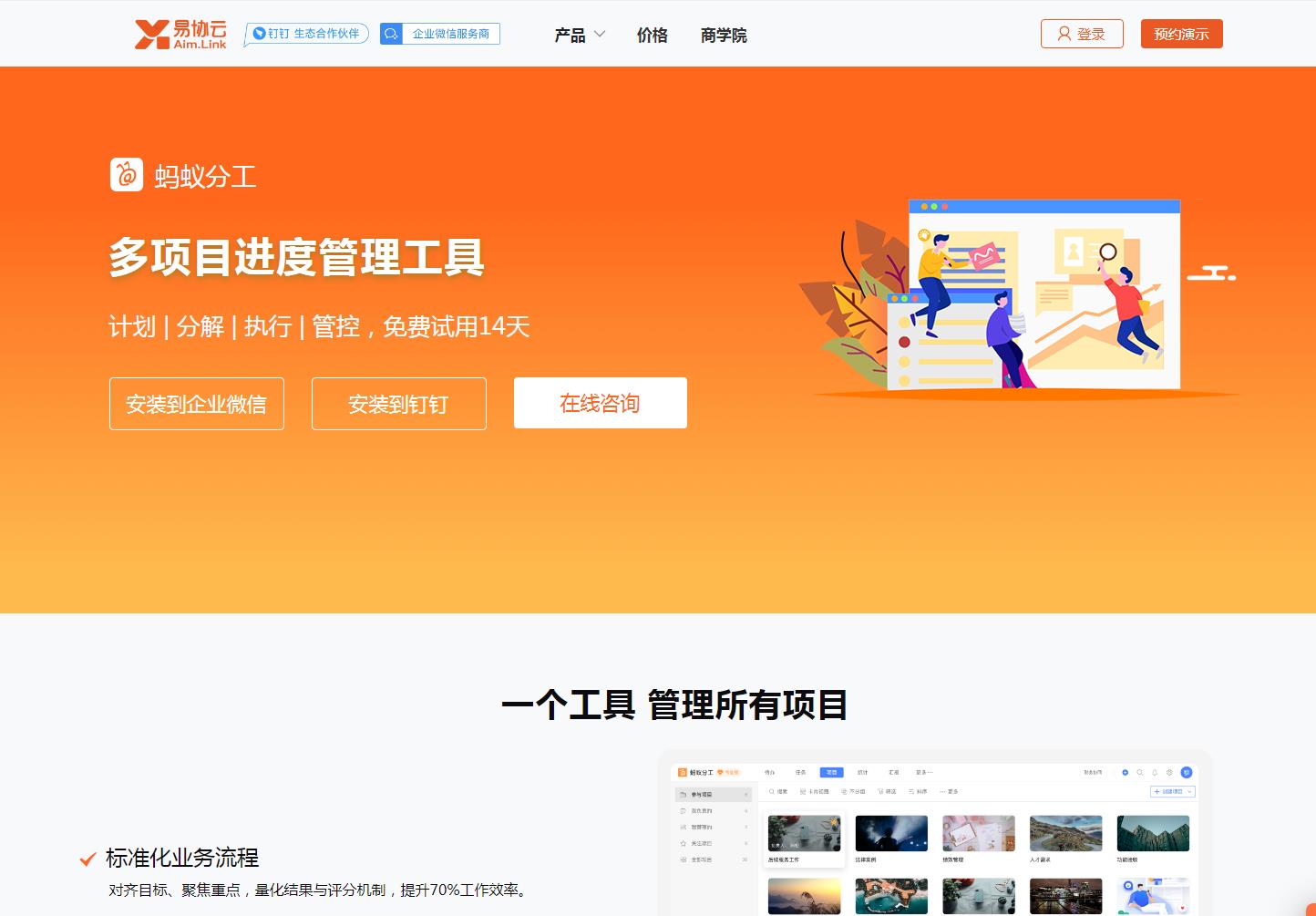This screenshot has height=916, width=1316.
Task: Select the 价格 item in the top navigation
Action: (653, 35)
